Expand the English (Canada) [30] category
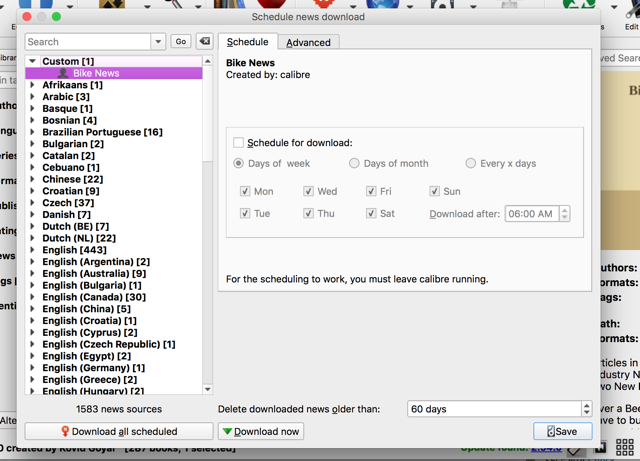640x461 pixels. [32, 297]
